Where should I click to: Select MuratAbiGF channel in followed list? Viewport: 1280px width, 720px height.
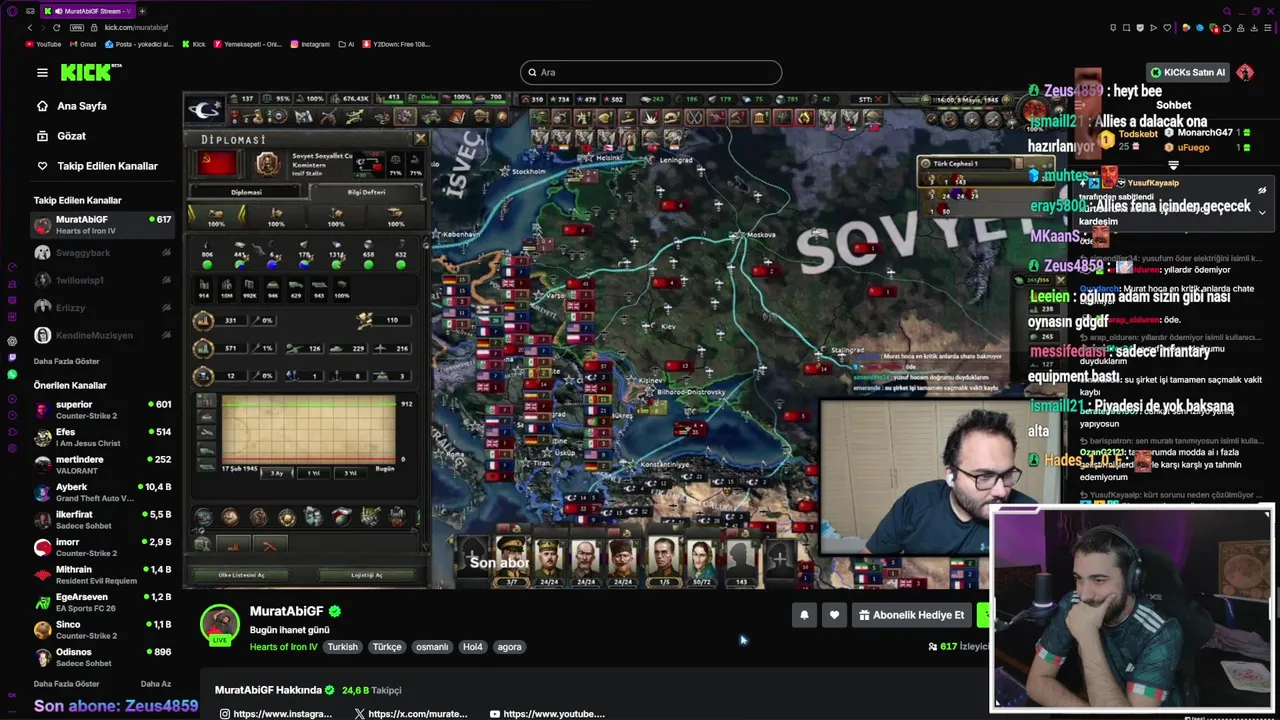click(x=103, y=225)
